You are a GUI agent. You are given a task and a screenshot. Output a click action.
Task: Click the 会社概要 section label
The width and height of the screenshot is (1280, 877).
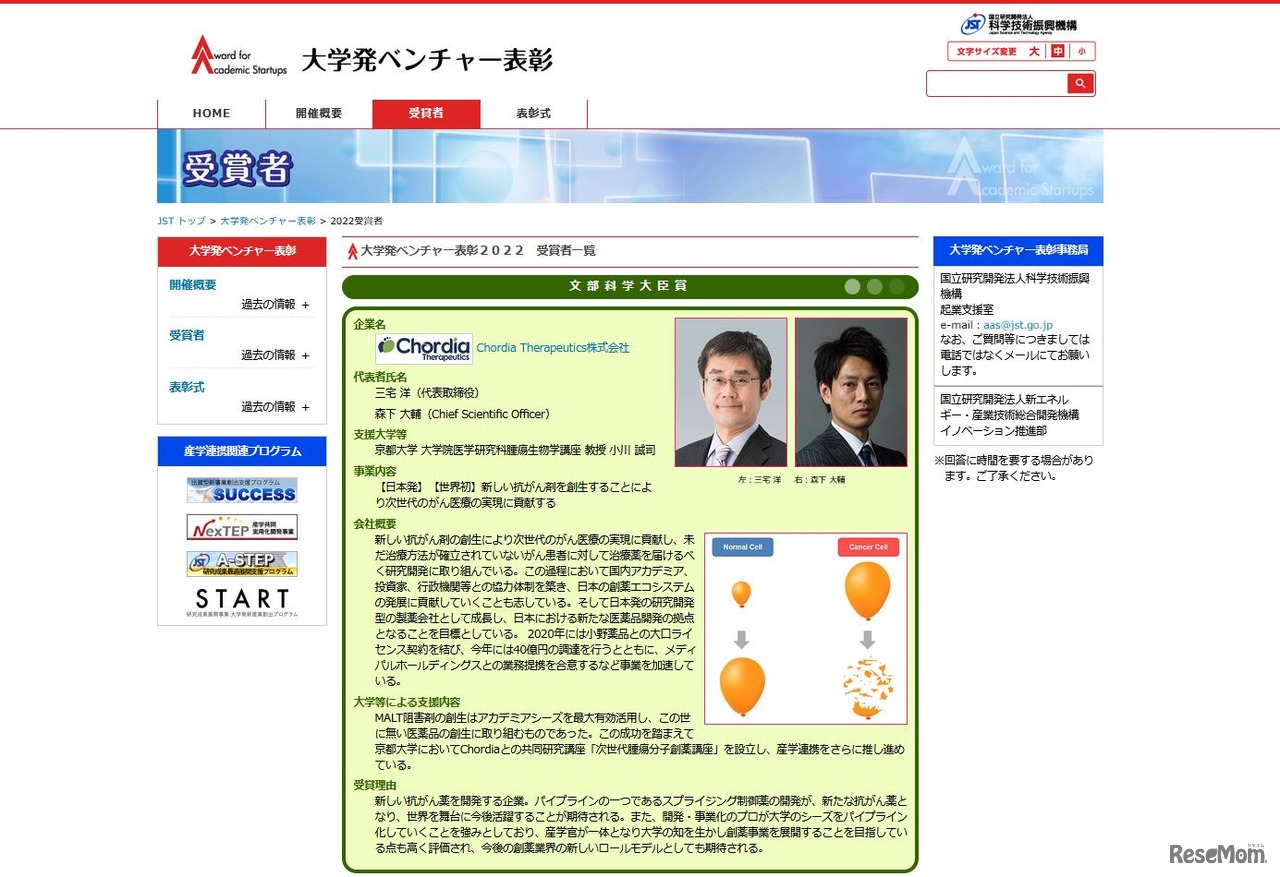[x=375, y=524]
